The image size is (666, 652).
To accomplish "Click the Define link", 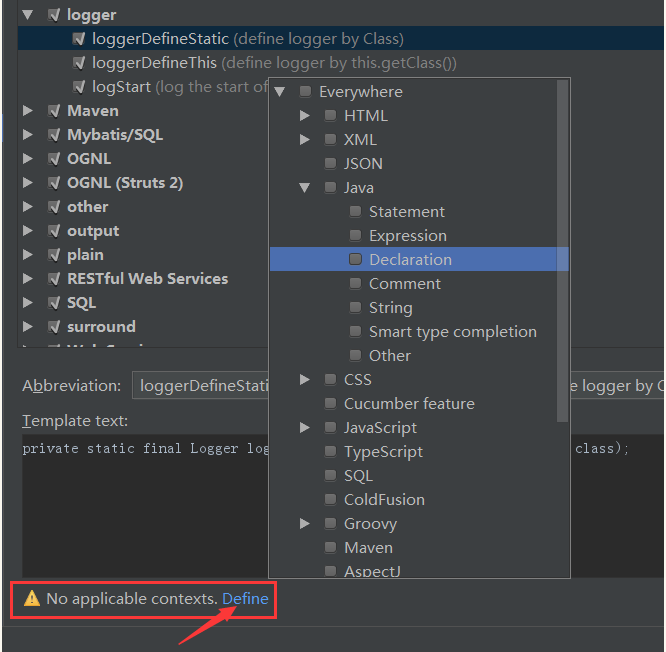I will click(x=245, y=599).
